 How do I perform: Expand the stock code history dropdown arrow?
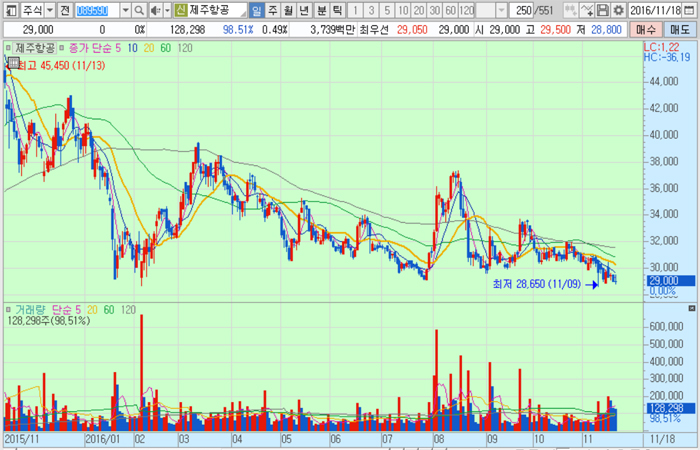click(x=124, y=10)
